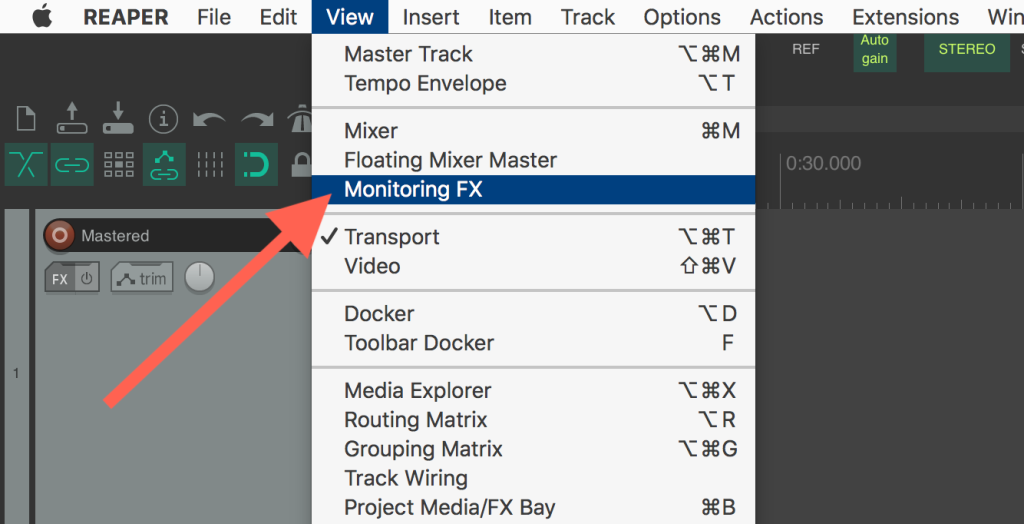Open Media Explorer from menu
Viewport: 1024px width, 524px height.
[x=534, y=391]
